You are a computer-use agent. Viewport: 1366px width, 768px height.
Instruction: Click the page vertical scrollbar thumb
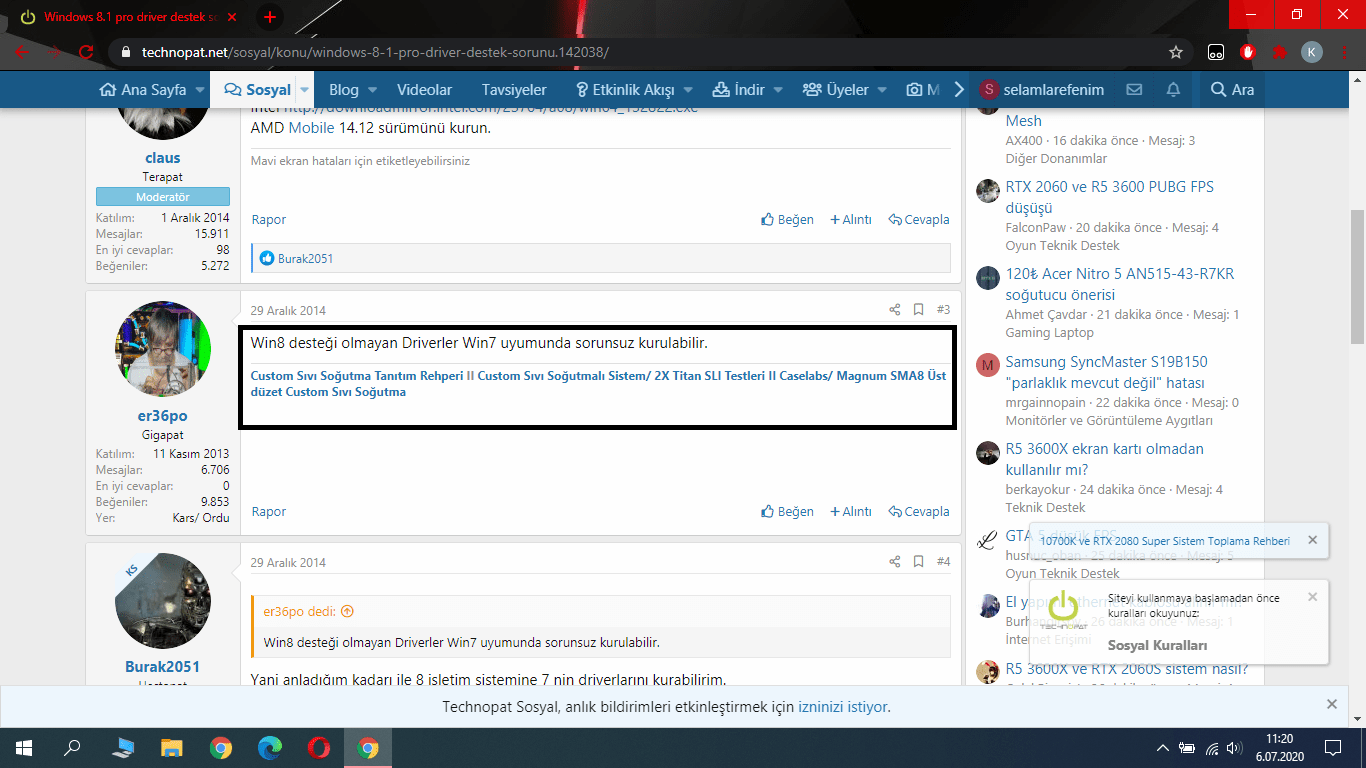1357,276
